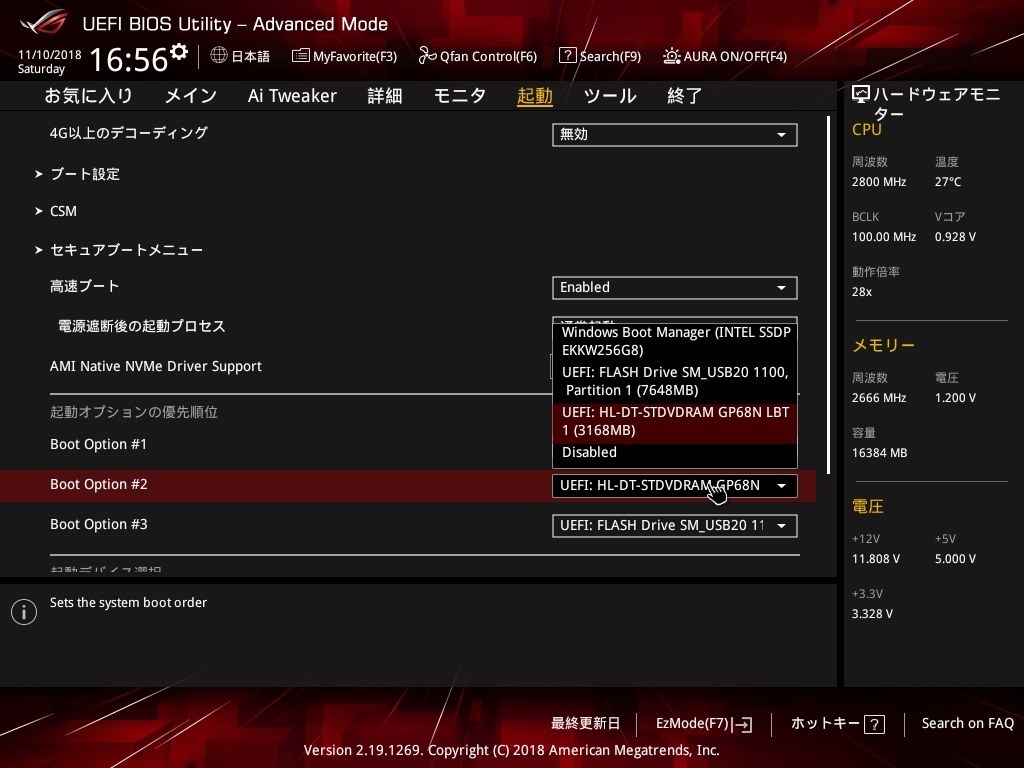Open Qfan Control fan icon

(427, 56)
